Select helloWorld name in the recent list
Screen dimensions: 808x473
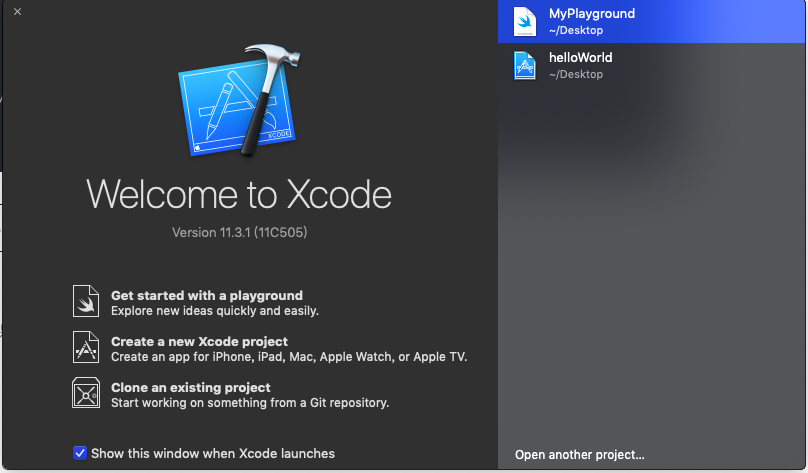580,58
